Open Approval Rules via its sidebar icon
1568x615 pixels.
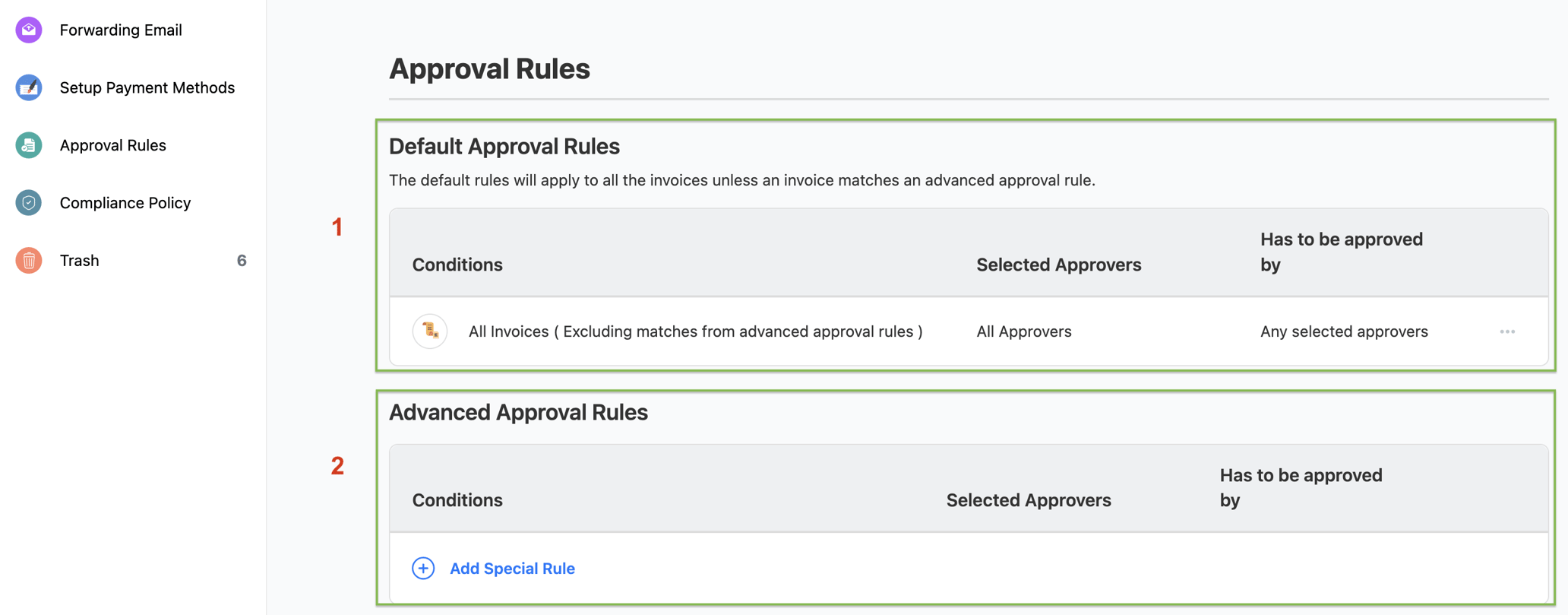27,144
